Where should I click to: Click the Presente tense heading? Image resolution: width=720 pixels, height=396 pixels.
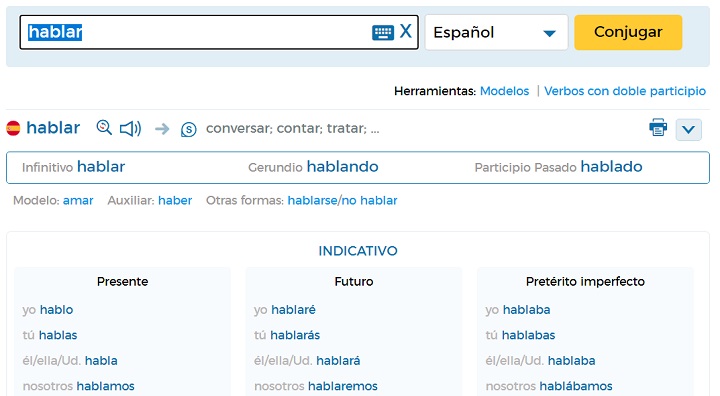123,281
